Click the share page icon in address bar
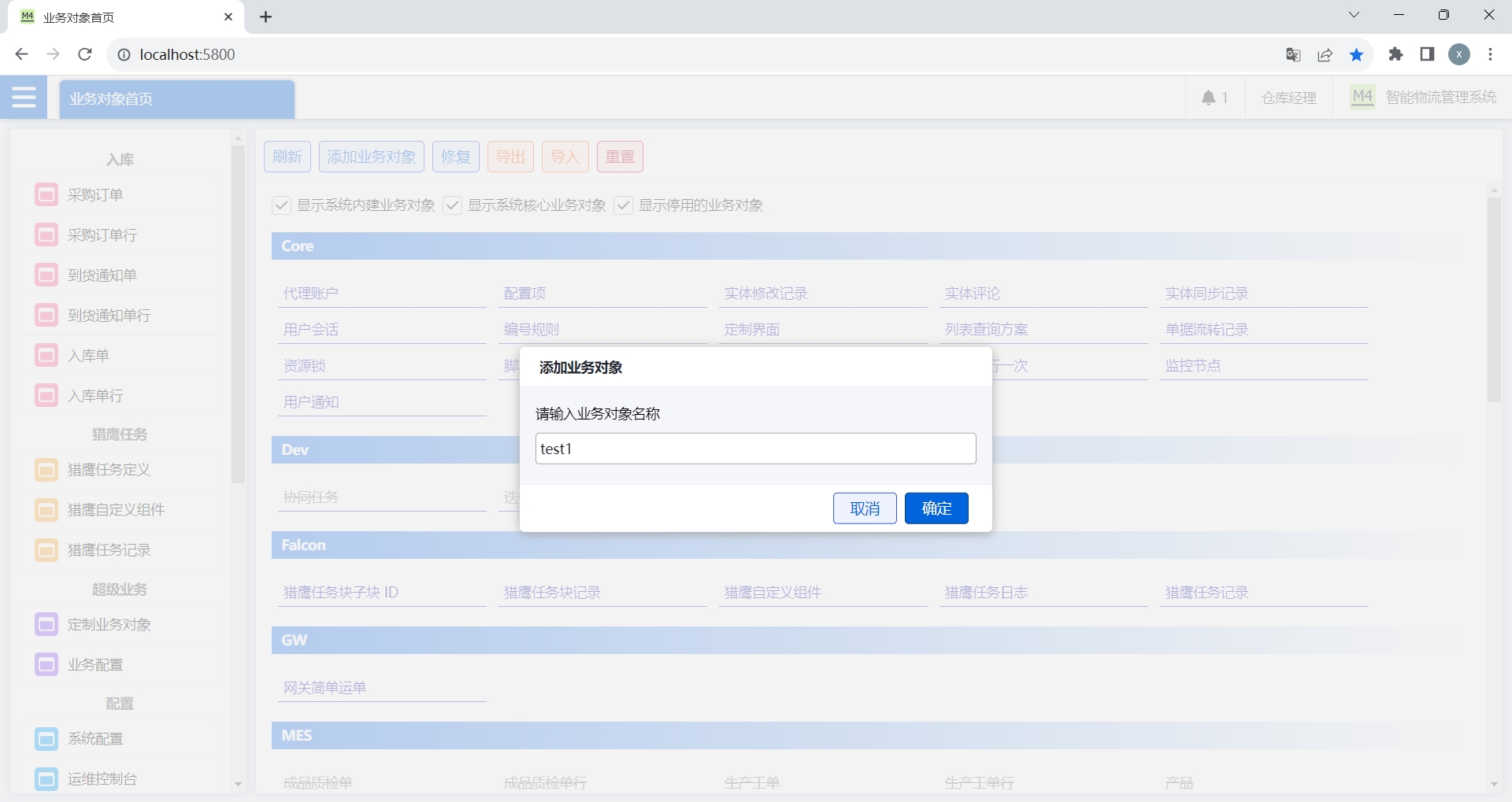This screenshot has width=1512, height=802. (1325, 54)
